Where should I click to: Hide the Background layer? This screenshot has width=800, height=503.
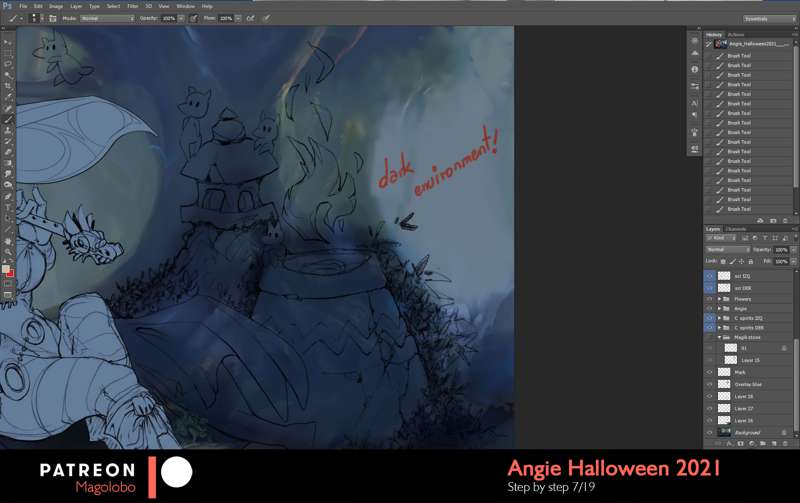(710, 432)
